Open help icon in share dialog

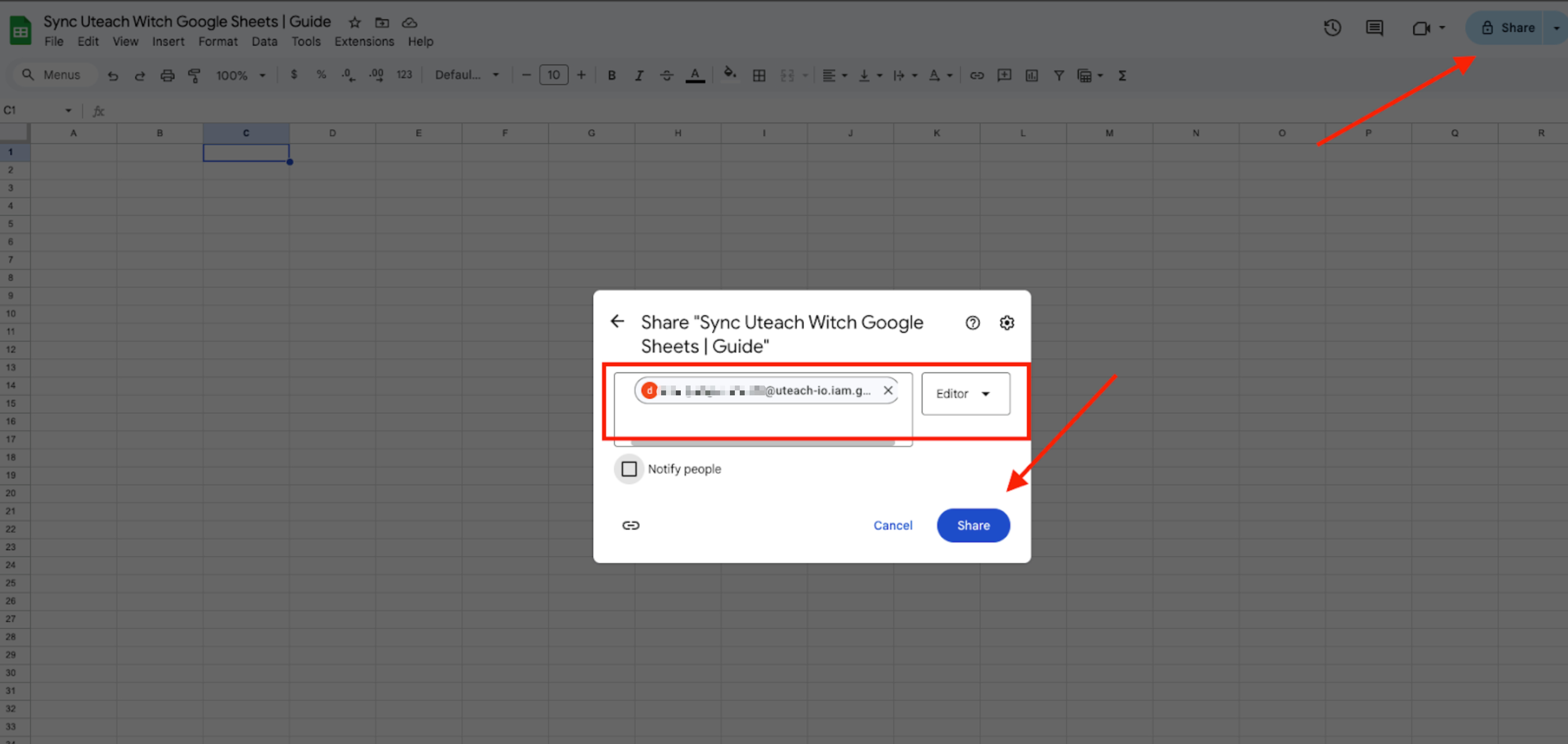tap(973, 323)
